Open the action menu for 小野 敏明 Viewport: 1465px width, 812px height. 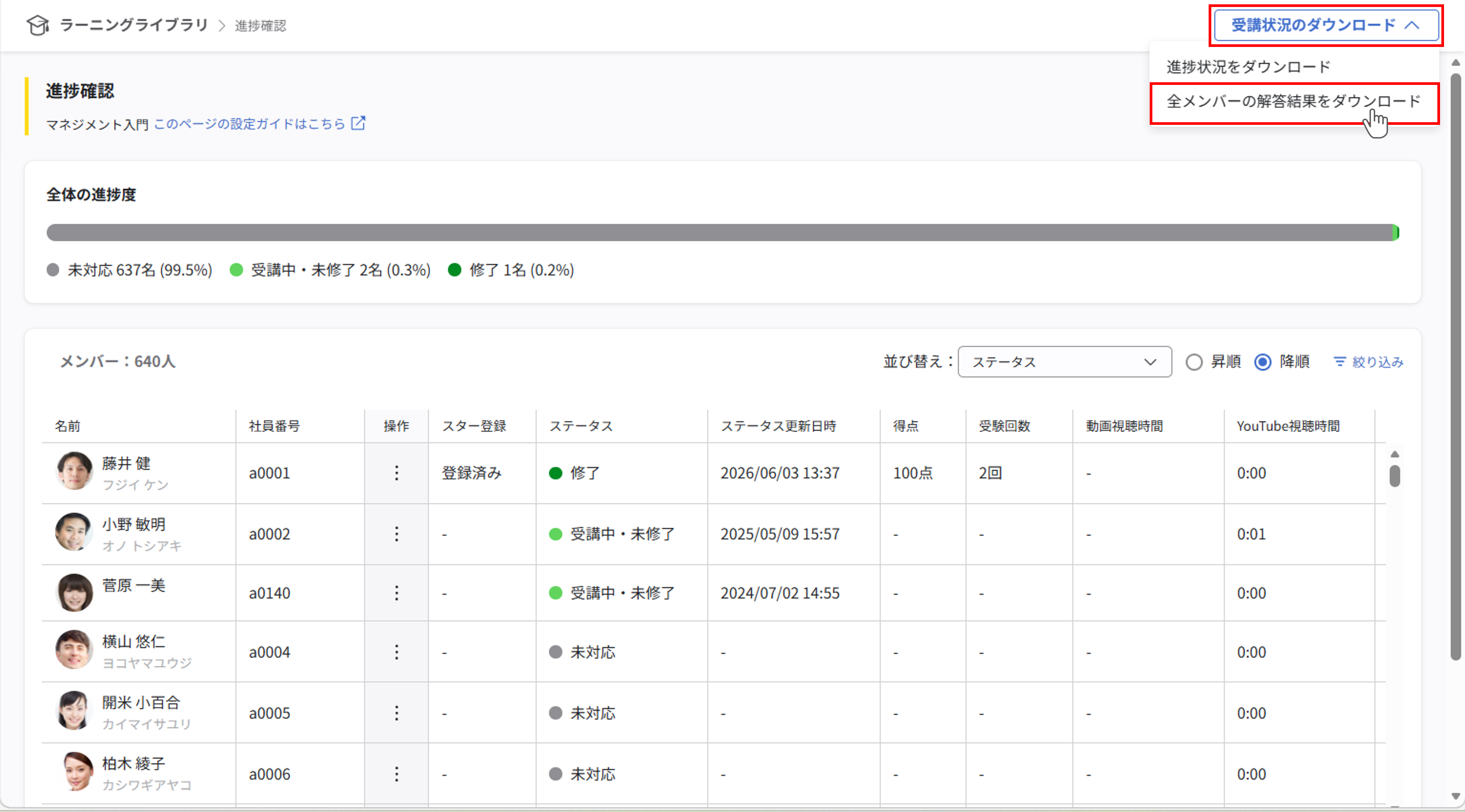pyautogui.click(x=397, y=533)
